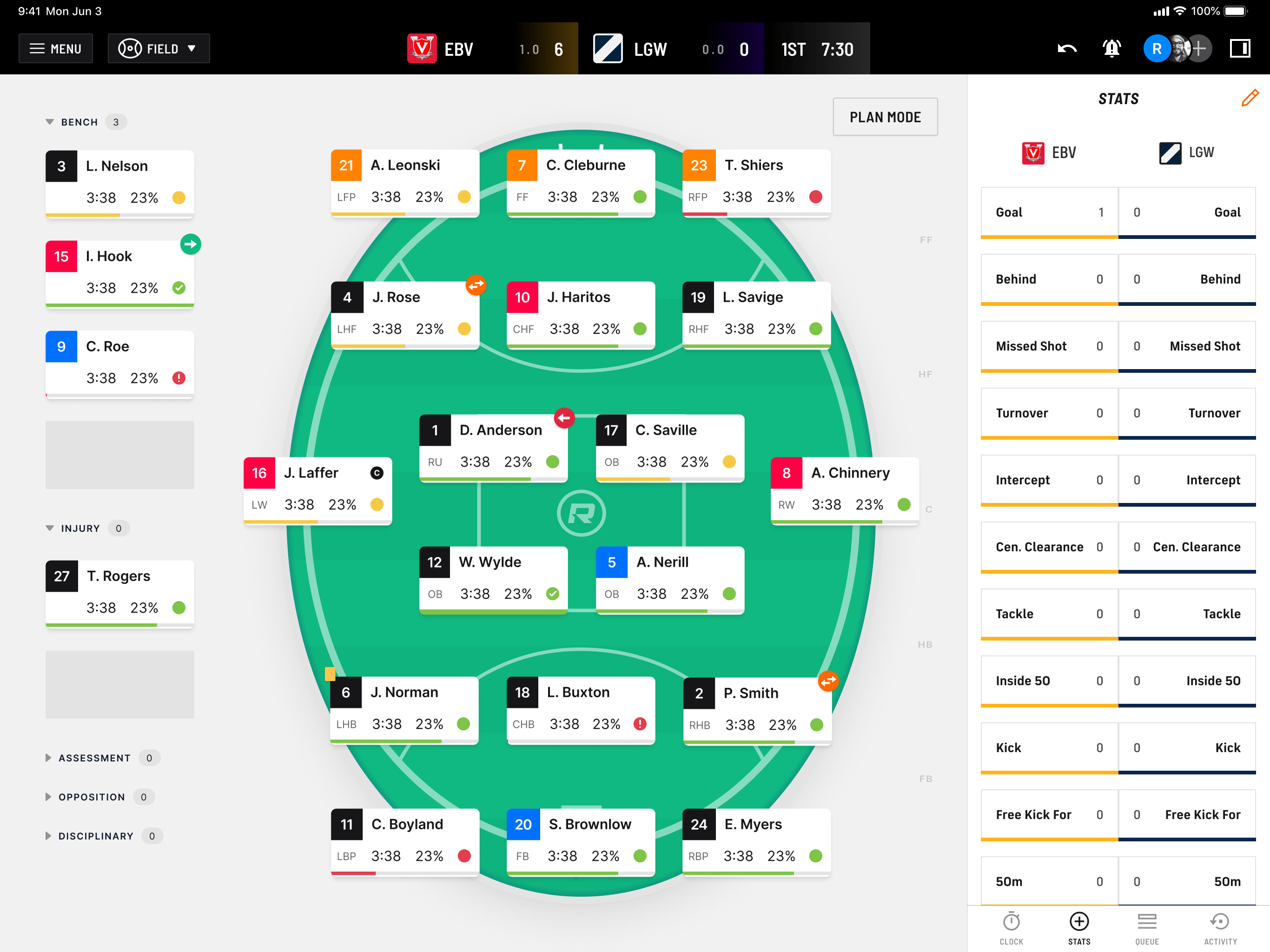This screenshot has height=952, width=1270.
Task: Click the red arrow icon on D. Anderson
Action: [x=564, y=418]
